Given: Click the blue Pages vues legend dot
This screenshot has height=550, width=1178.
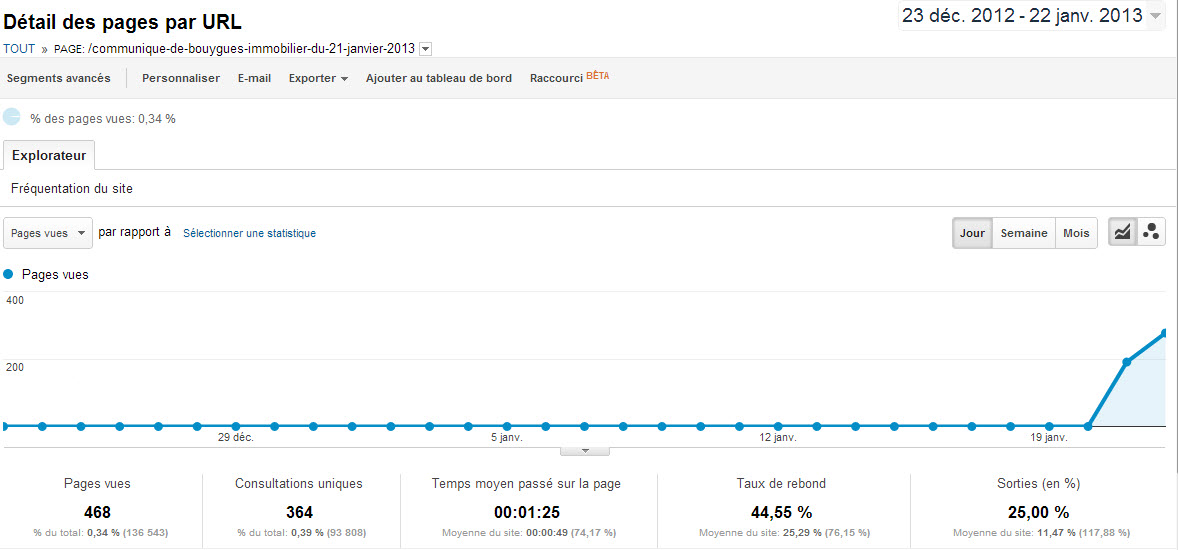Looking at the screenshot, I should (9, 274).
